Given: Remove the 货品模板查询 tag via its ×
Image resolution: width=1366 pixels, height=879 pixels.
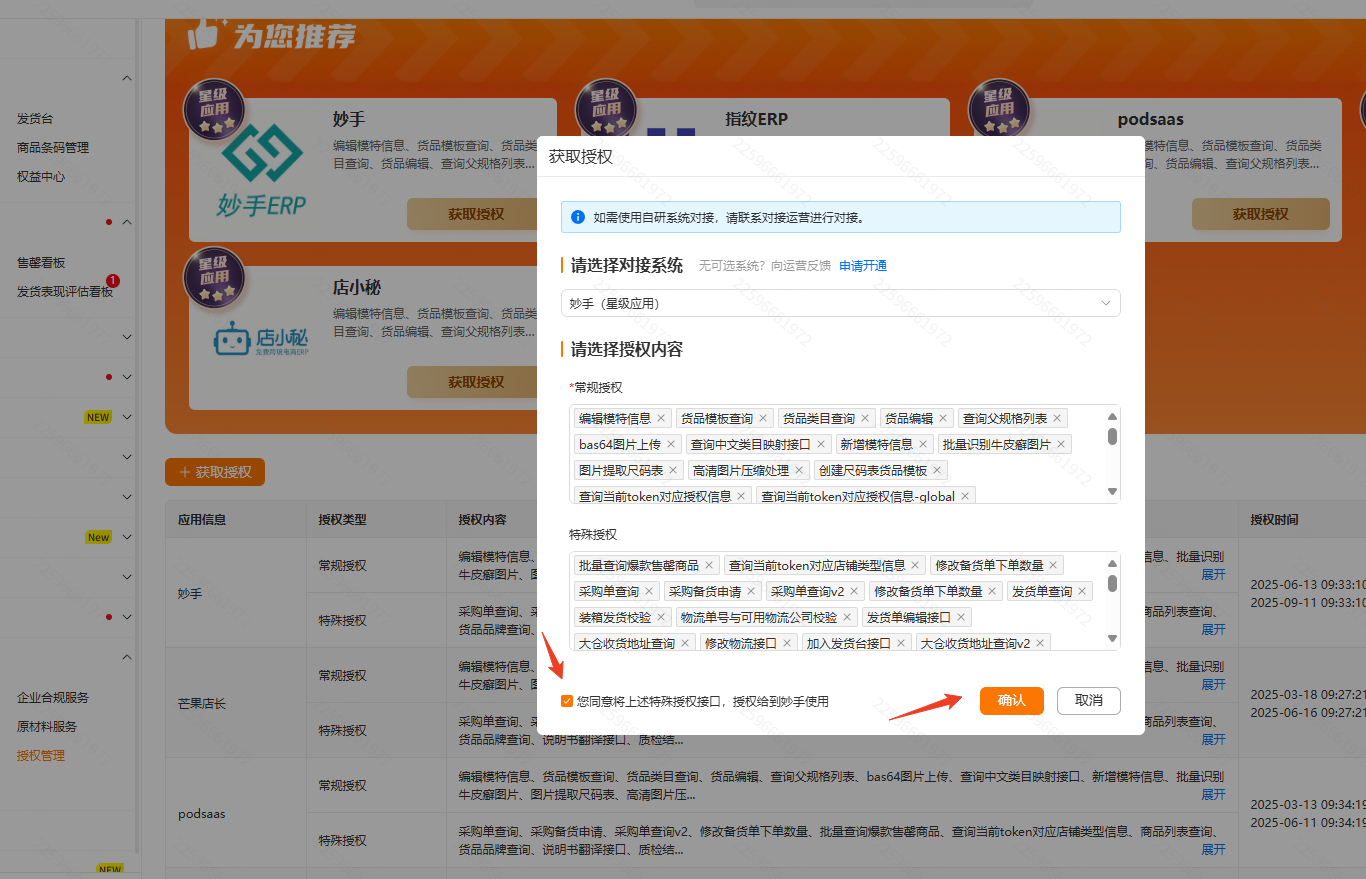Looking at the screenshot, I should click(763, 418).
